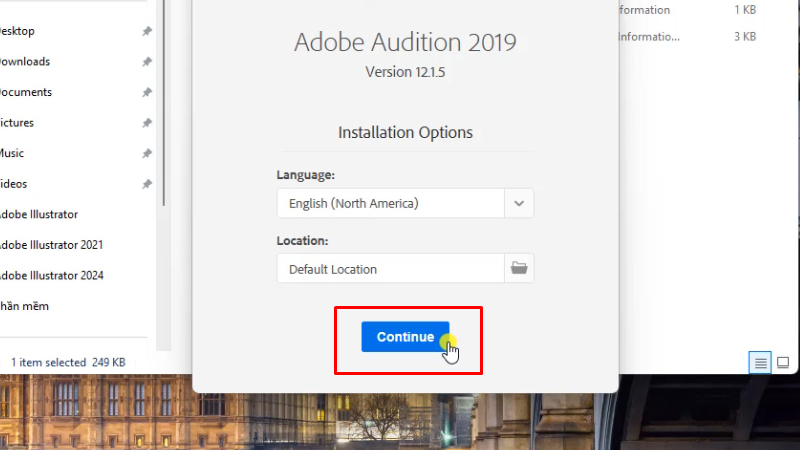Click the pin icon beside Videos

(x=147, y=184)
